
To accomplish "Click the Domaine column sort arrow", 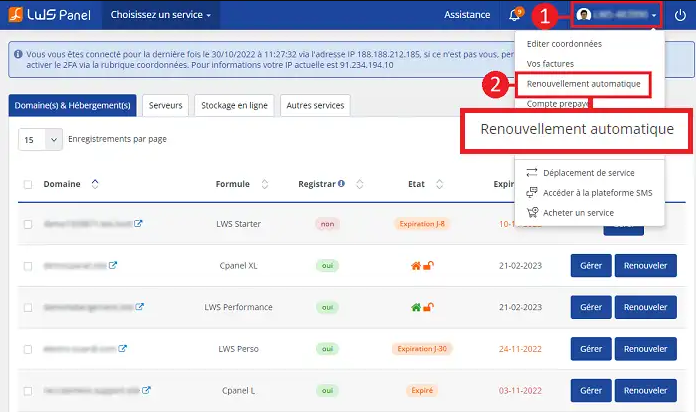I will click(x=95, y=184).
